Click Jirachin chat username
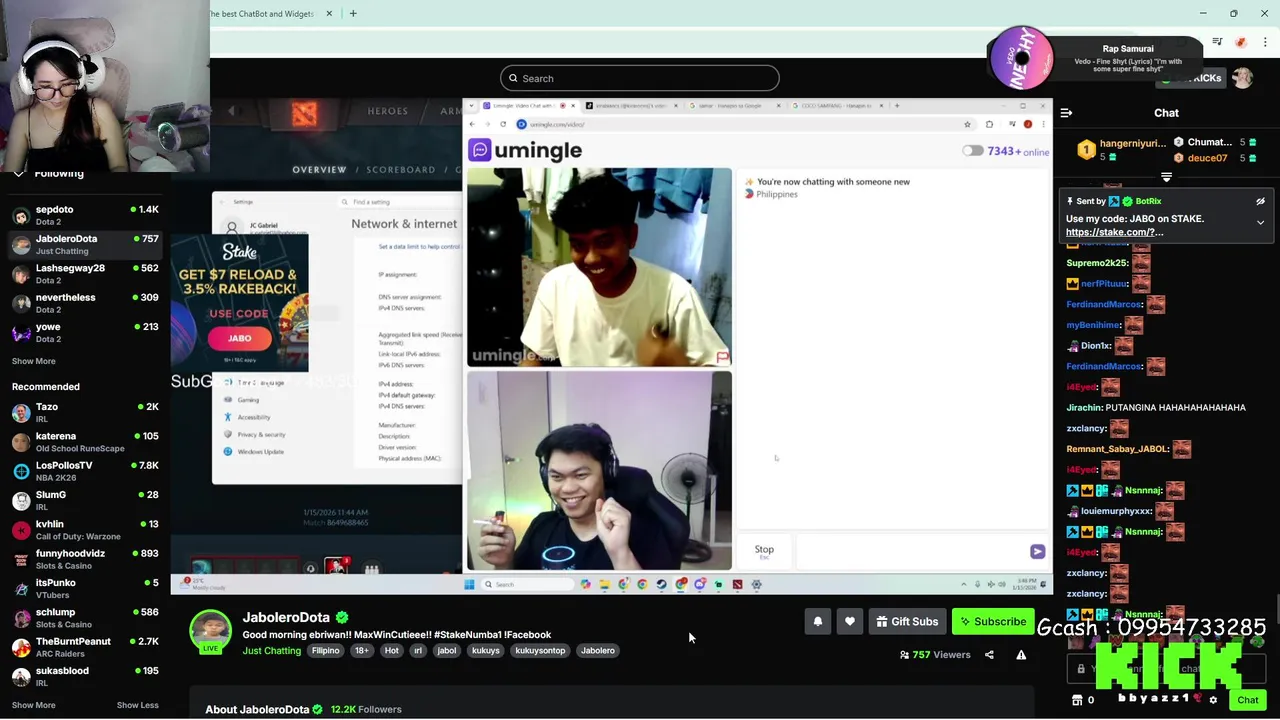This screenshot has width=1280, height=720. point(1084,408)
